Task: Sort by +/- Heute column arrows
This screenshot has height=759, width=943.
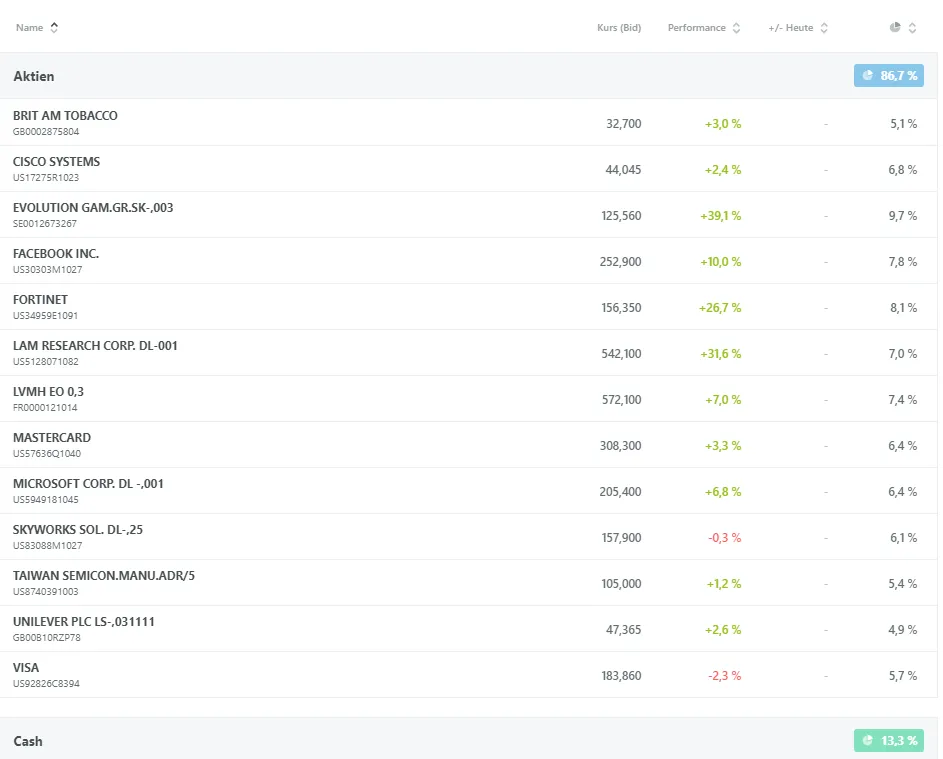Action: tap(824, 28)
